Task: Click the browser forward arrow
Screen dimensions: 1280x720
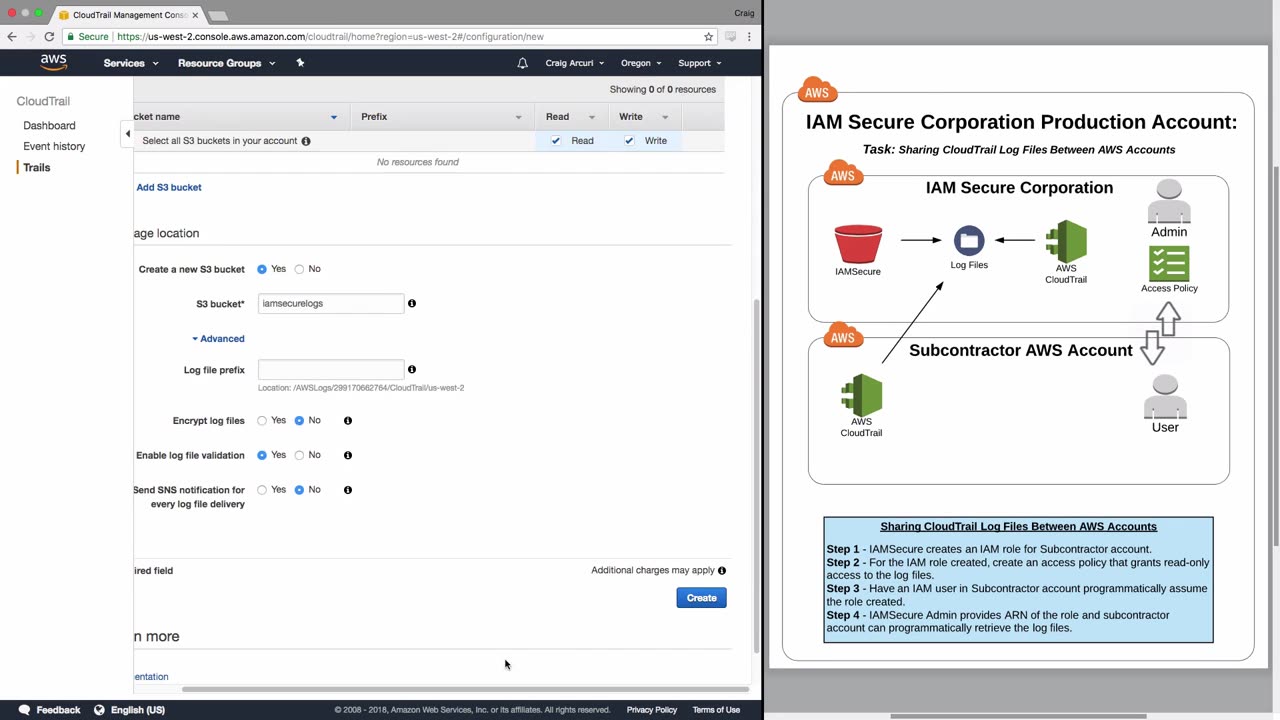Action: pyautogui.click(x=30, y=37)
